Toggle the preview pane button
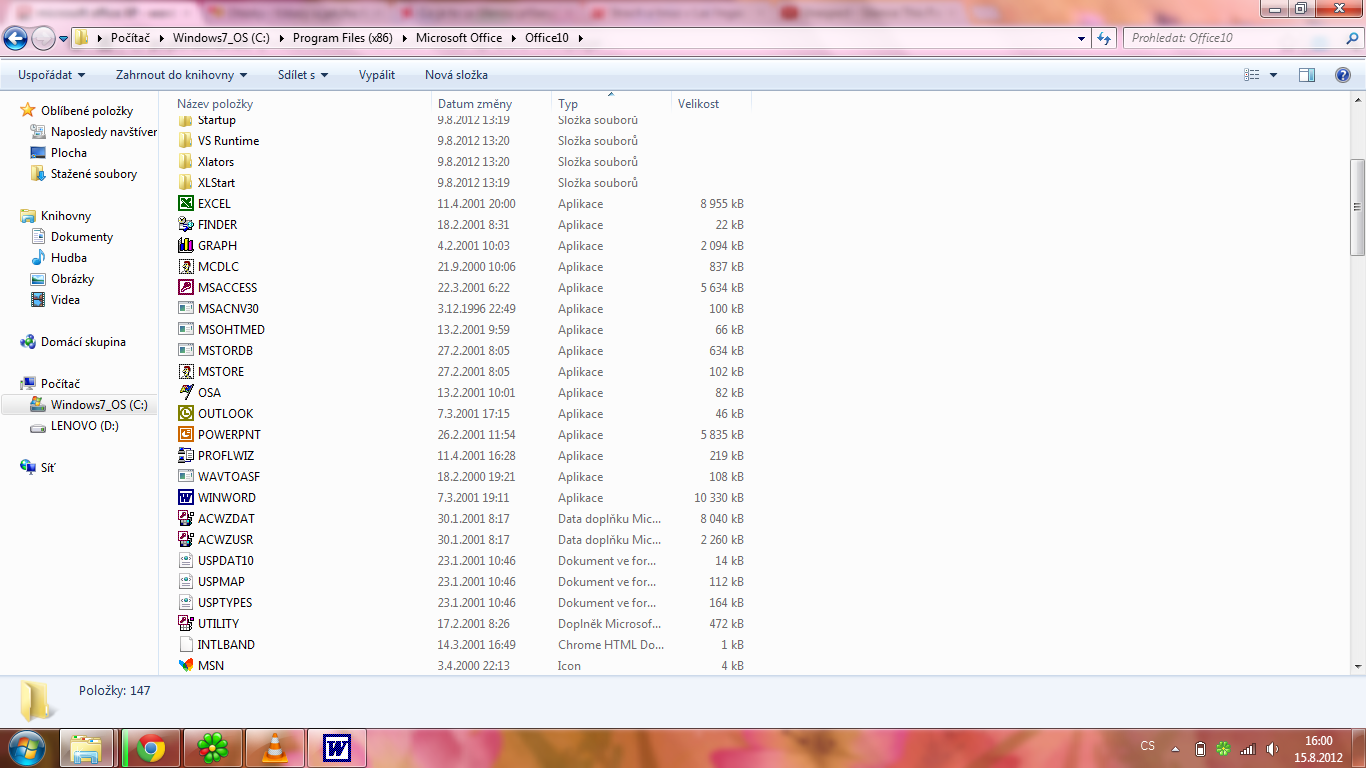The height and width of the screenshot is (768, 1366). coord(1306,75)
